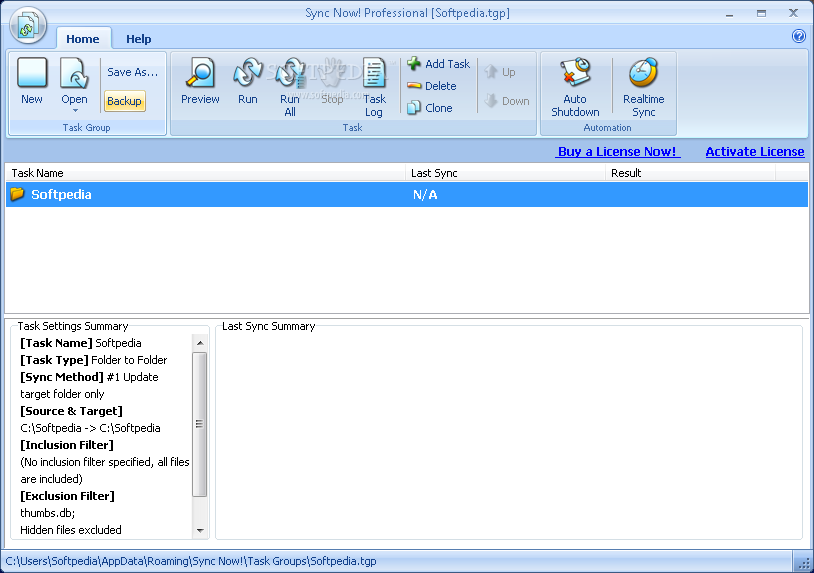Image resolution: width=814 pixels, height=573 pixels.
Task: Click the Hidden files excluded text
Action: coord(71,530)
